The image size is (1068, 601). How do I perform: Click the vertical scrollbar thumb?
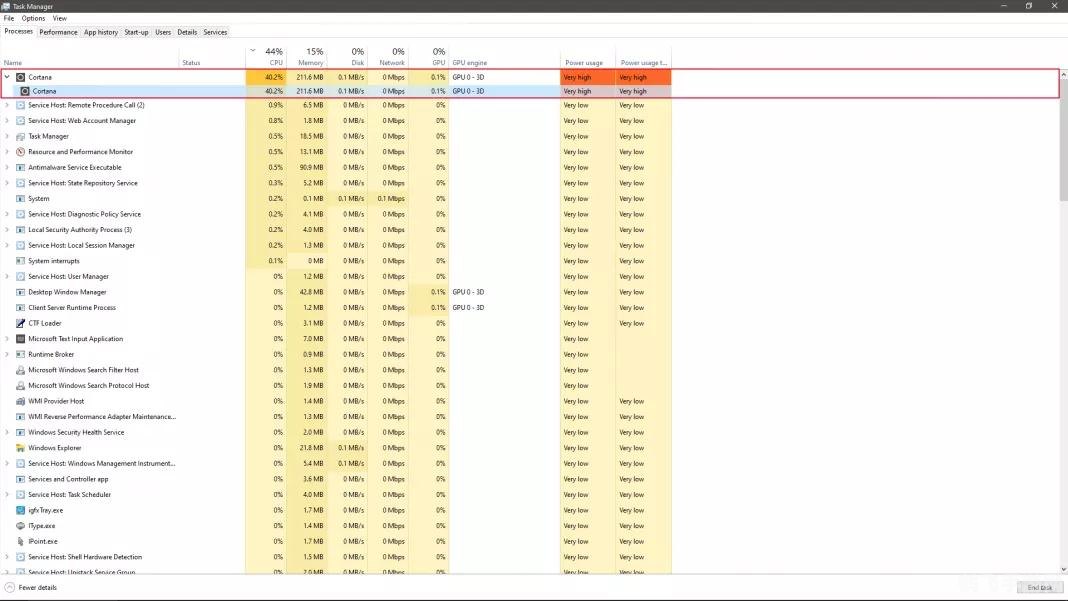coord(1063,140)
